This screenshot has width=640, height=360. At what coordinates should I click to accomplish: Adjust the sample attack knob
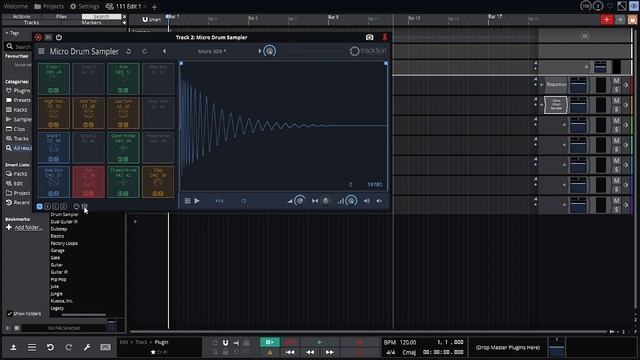point(300,201)
